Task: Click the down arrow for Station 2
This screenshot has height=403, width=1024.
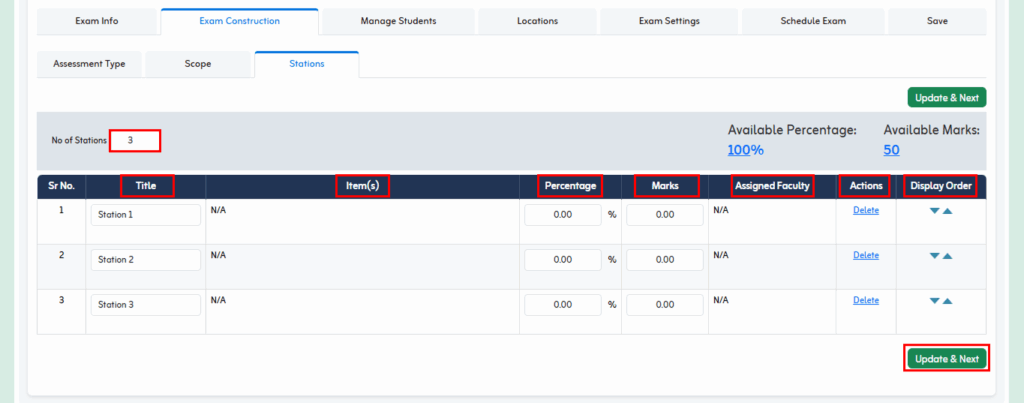Action: pyautogui.click(x=935, y=256)
